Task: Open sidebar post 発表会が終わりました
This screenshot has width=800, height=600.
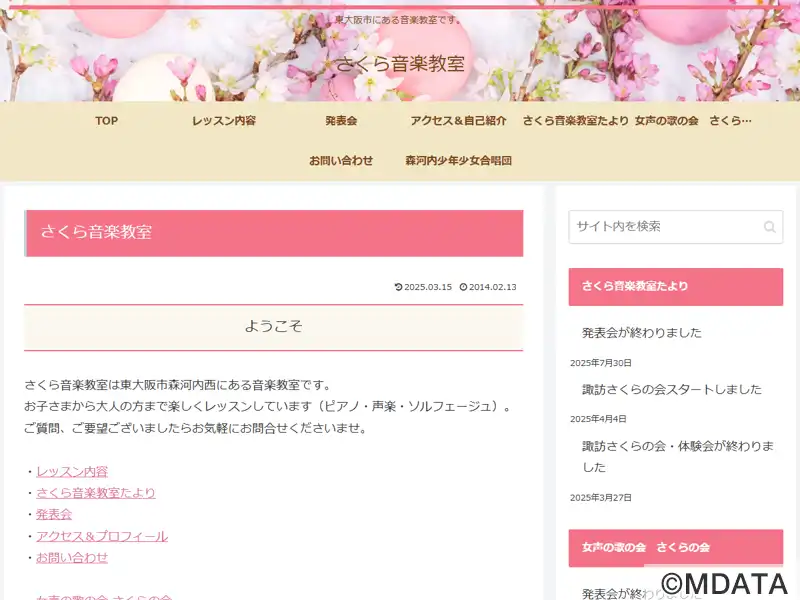Action: point(642,333)
